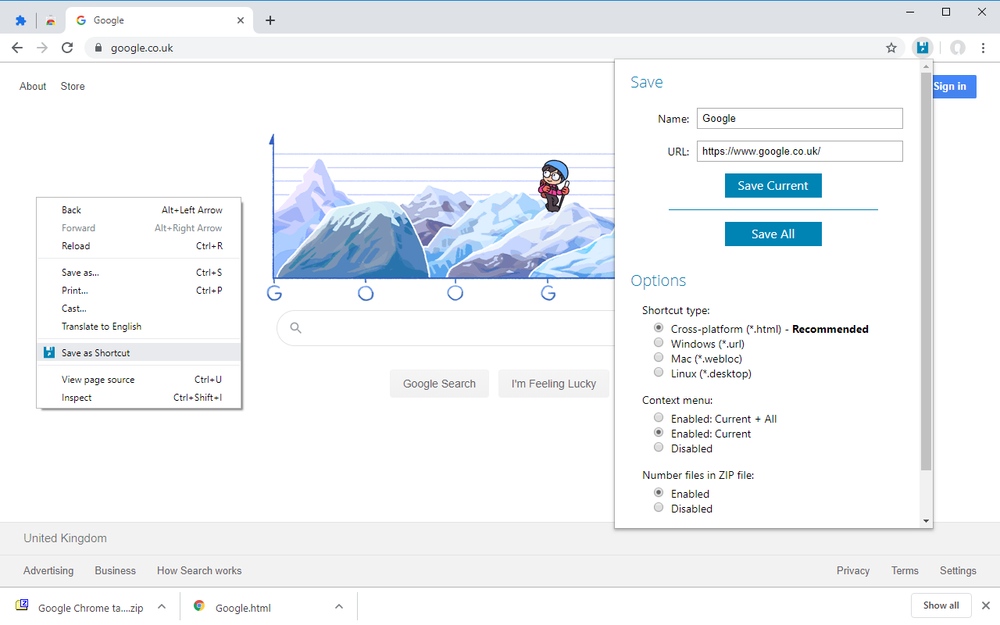The height and width of the screenshot is (625, 1000).
Task: Choose Save as Shortcut context menu entry
Action: pyautogui.click(x=139, y=353)
